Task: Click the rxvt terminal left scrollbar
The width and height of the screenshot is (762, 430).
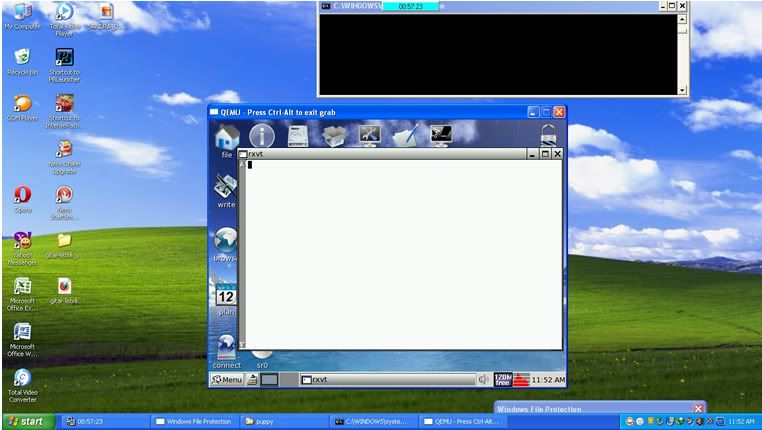Action: [242, 254]
